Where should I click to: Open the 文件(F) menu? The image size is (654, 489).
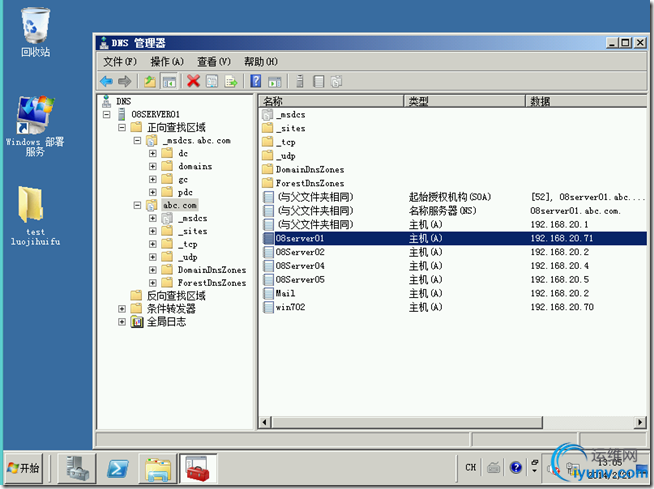coord(120,62)
